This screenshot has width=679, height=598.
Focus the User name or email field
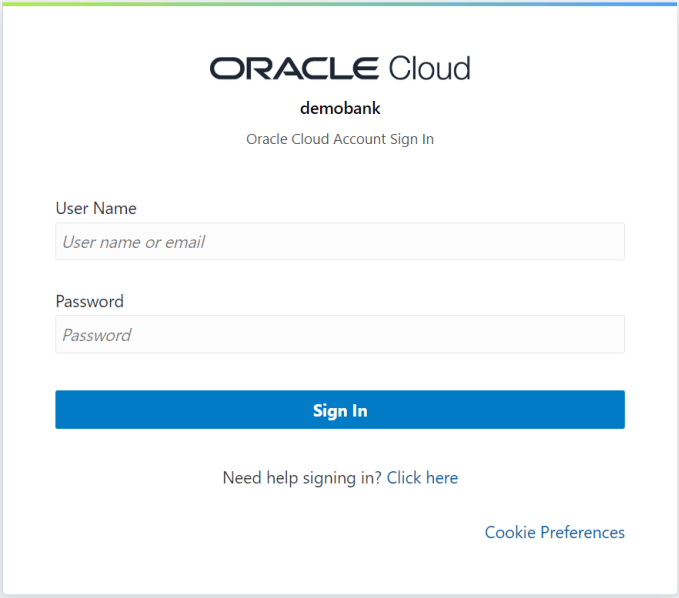coord(340,242)
